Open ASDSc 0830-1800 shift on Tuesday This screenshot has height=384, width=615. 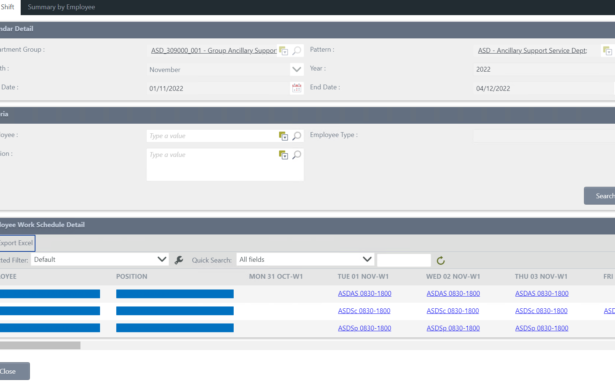click(364, 311)
